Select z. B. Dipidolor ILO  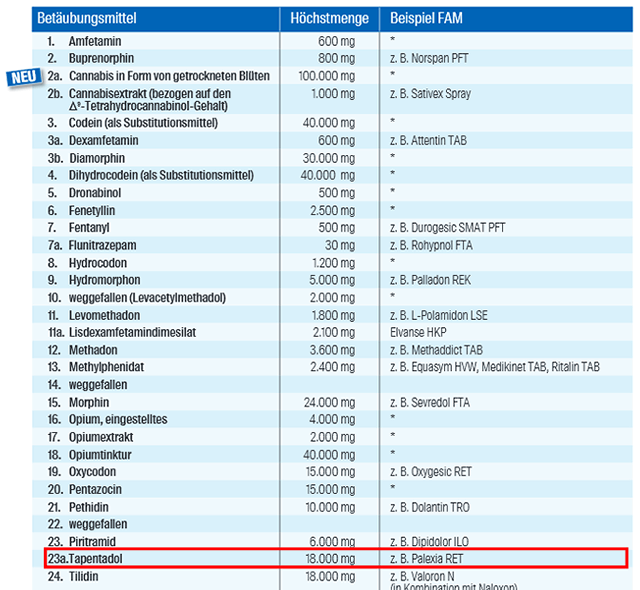point(429,542)
